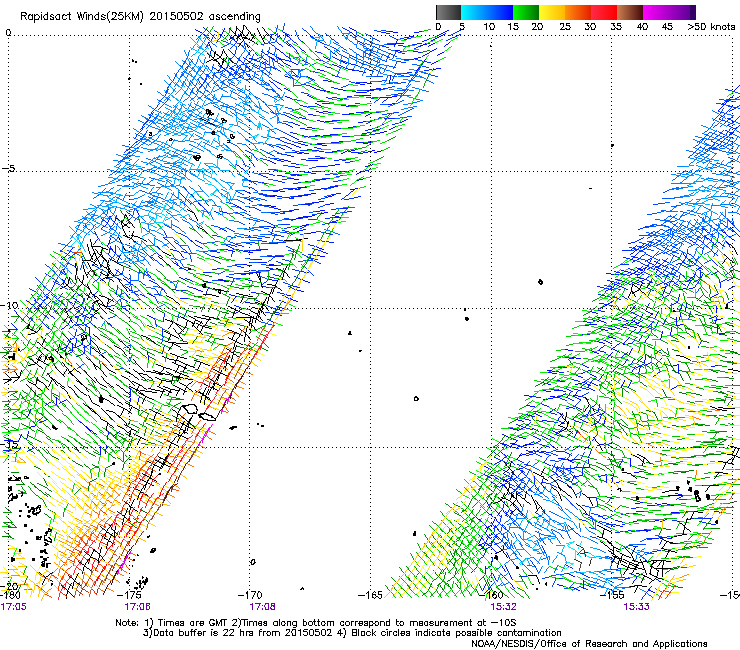Select the green 15-20 knots legend color

point(526,12)
